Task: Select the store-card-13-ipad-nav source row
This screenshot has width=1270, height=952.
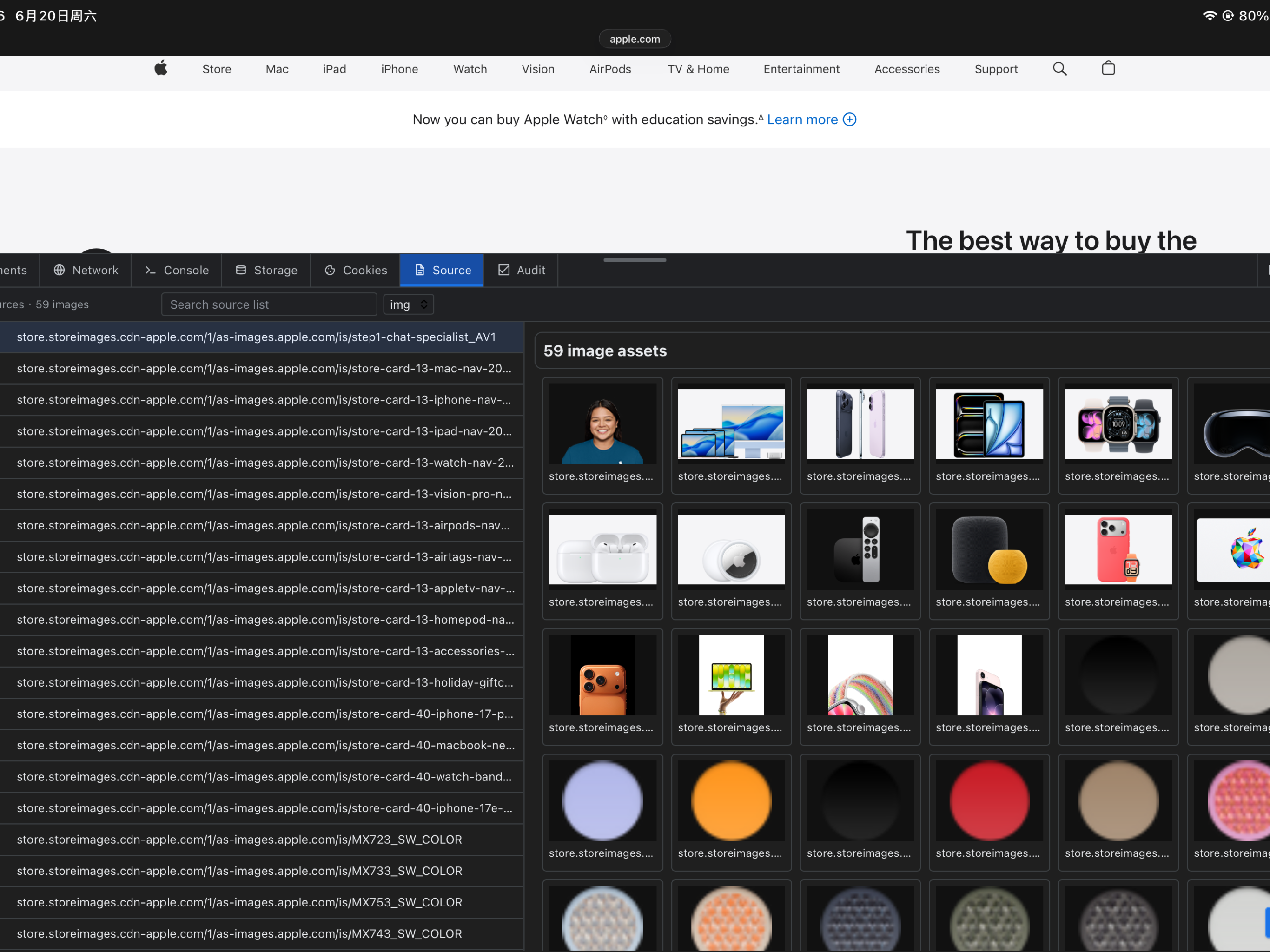Action: 262,431
